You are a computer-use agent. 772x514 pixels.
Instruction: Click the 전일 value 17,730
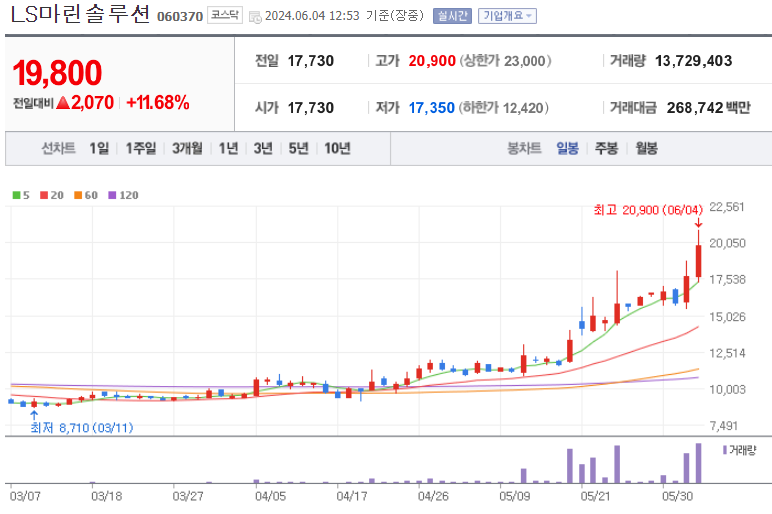click(x=311, y=61)
